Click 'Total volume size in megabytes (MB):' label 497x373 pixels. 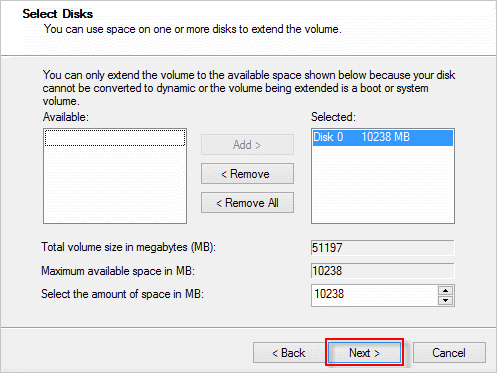(x=129, y=247)
